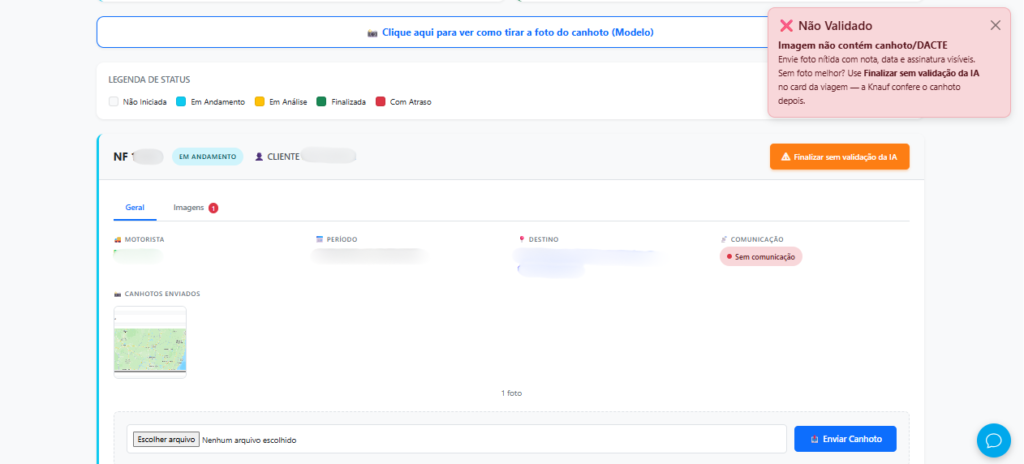Click icon on the Enviar Canhoto button
The height and width of the screenshot is (464, 1024).
(814, 439)
